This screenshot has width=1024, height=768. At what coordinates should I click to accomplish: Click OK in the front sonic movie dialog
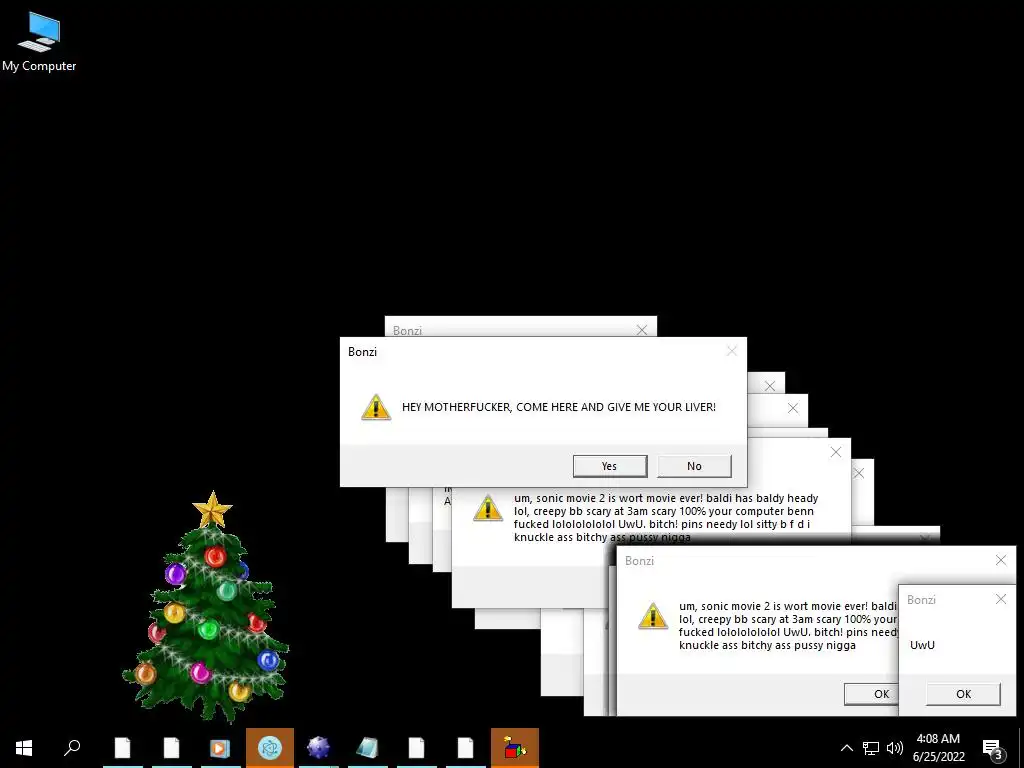point(871,694)
